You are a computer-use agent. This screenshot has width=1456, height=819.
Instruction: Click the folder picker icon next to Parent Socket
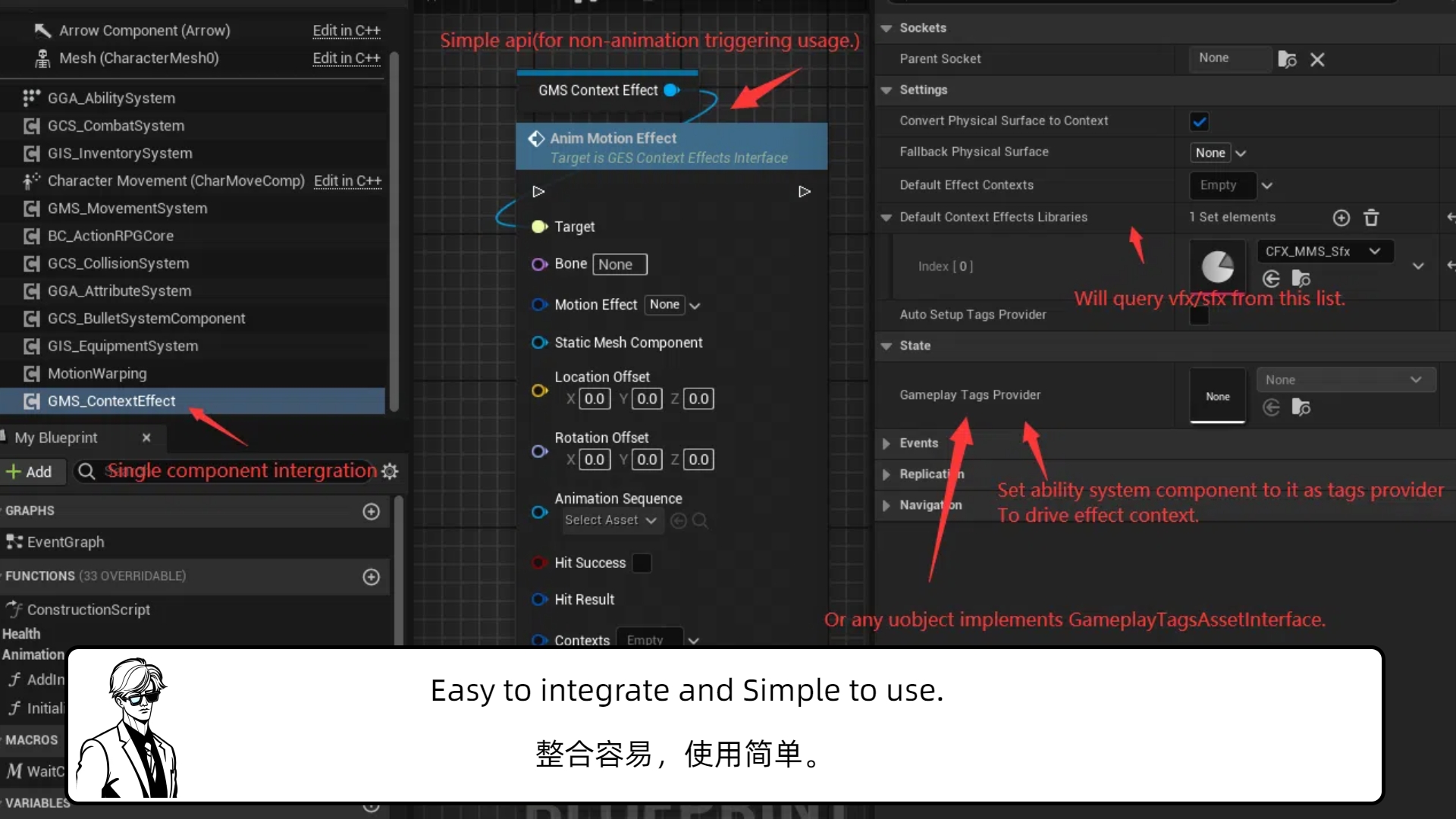point(1287,59)
